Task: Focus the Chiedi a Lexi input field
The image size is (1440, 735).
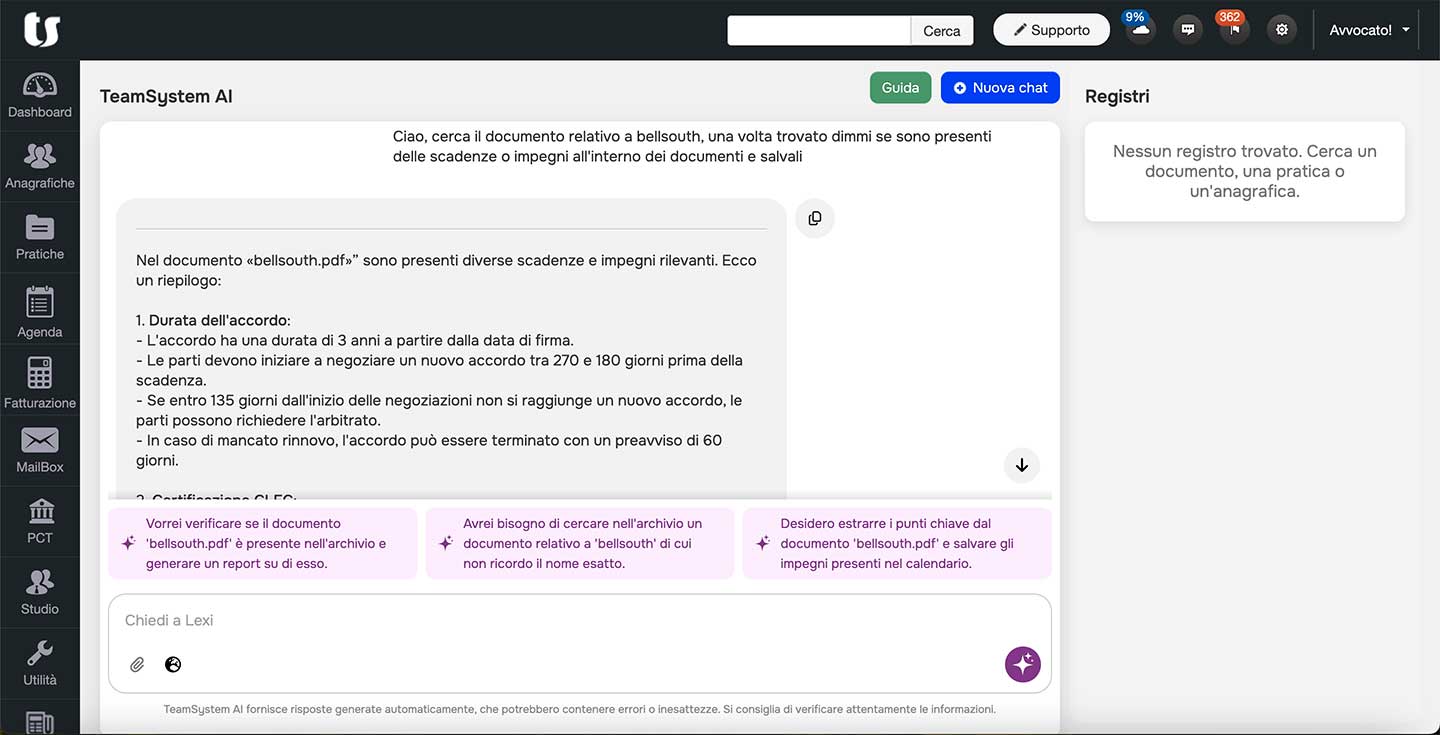Action: 580,621
